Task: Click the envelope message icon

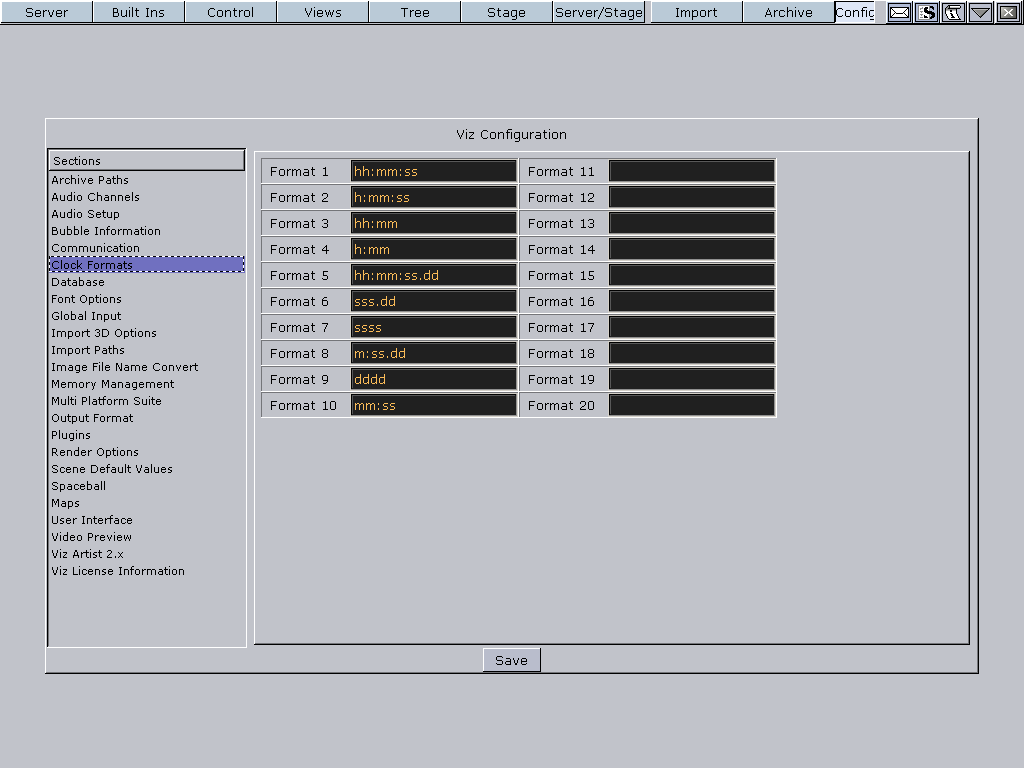Action: coord(900,12)
